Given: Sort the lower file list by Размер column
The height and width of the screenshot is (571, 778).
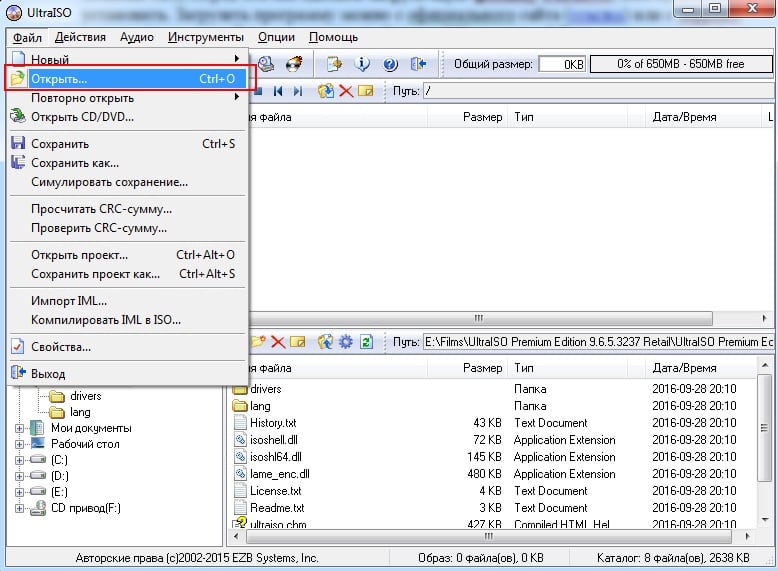Looking at the screenshot, I should 482,368.
